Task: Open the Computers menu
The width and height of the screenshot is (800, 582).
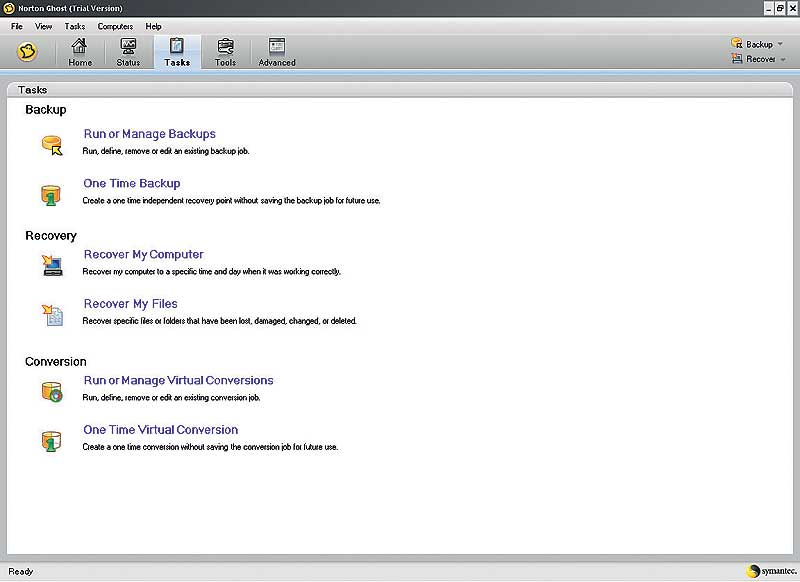Action: pos(115,26)
